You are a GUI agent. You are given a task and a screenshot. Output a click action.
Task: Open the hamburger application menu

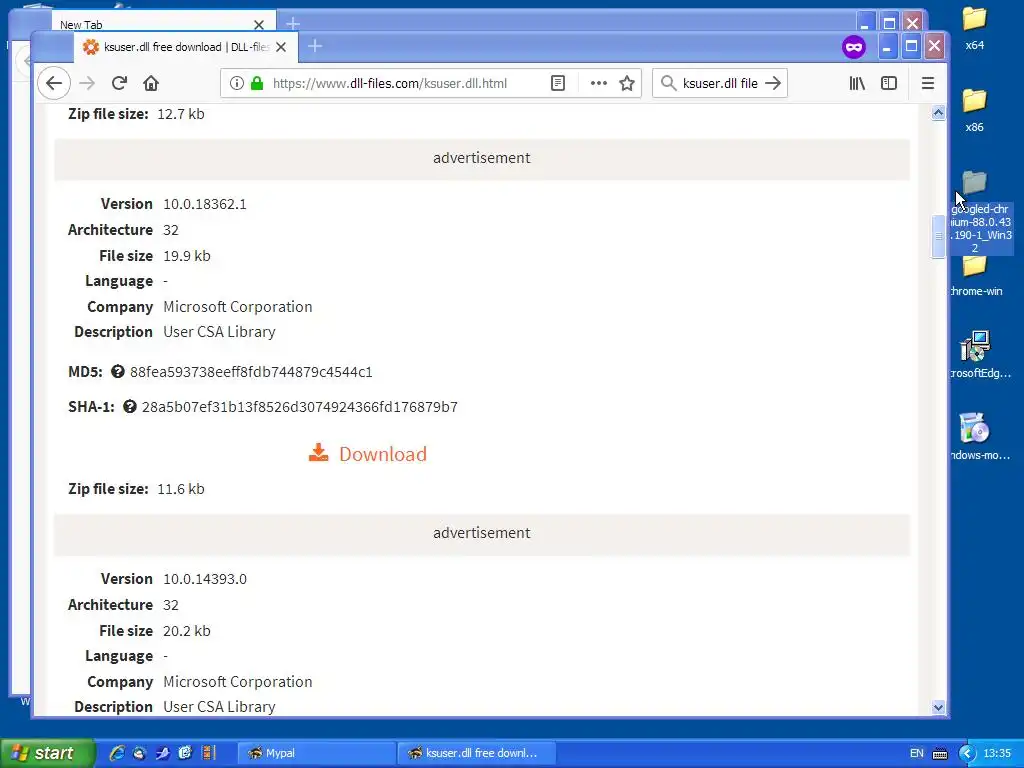(927, 83)
